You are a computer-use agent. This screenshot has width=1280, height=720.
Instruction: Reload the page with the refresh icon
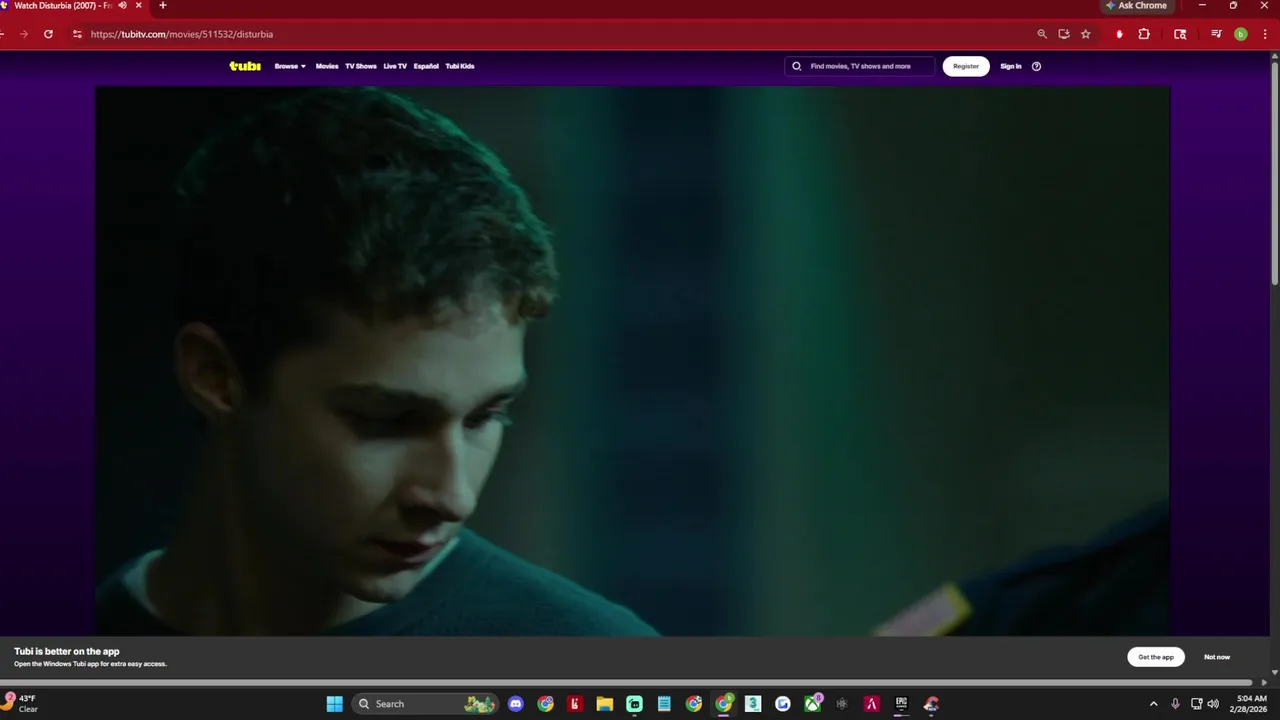click(x=48, y=34)
